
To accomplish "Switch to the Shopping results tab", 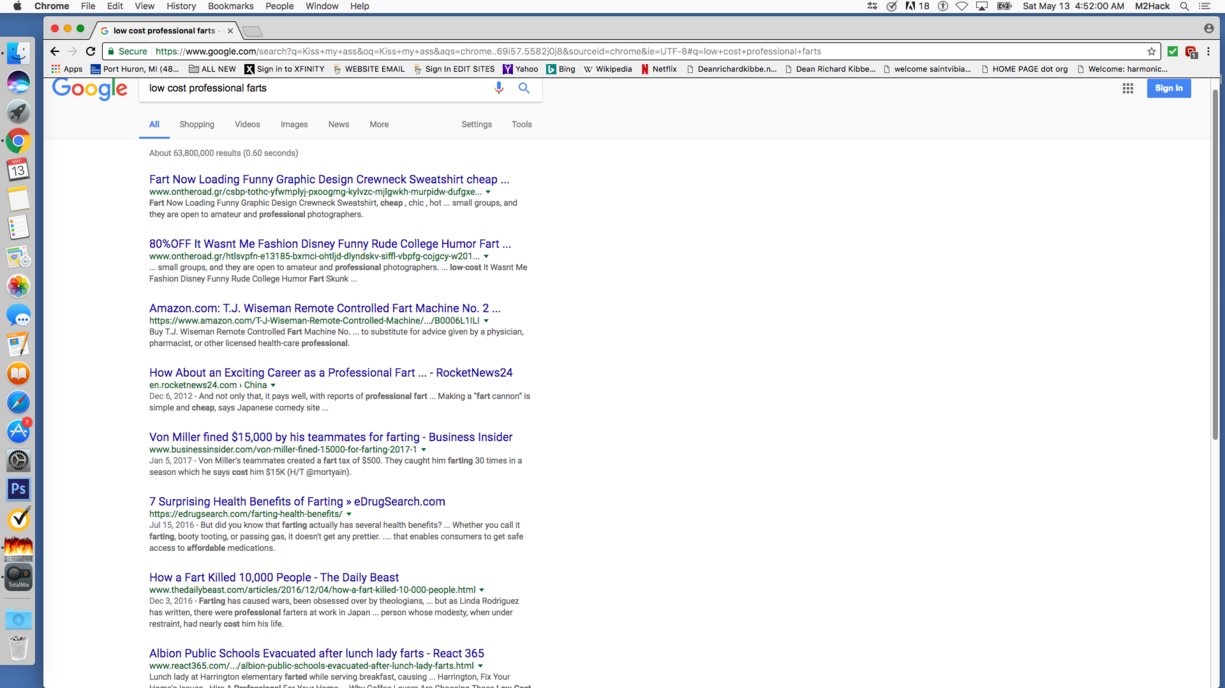I will pyautogui.click(x=197, y=125).
